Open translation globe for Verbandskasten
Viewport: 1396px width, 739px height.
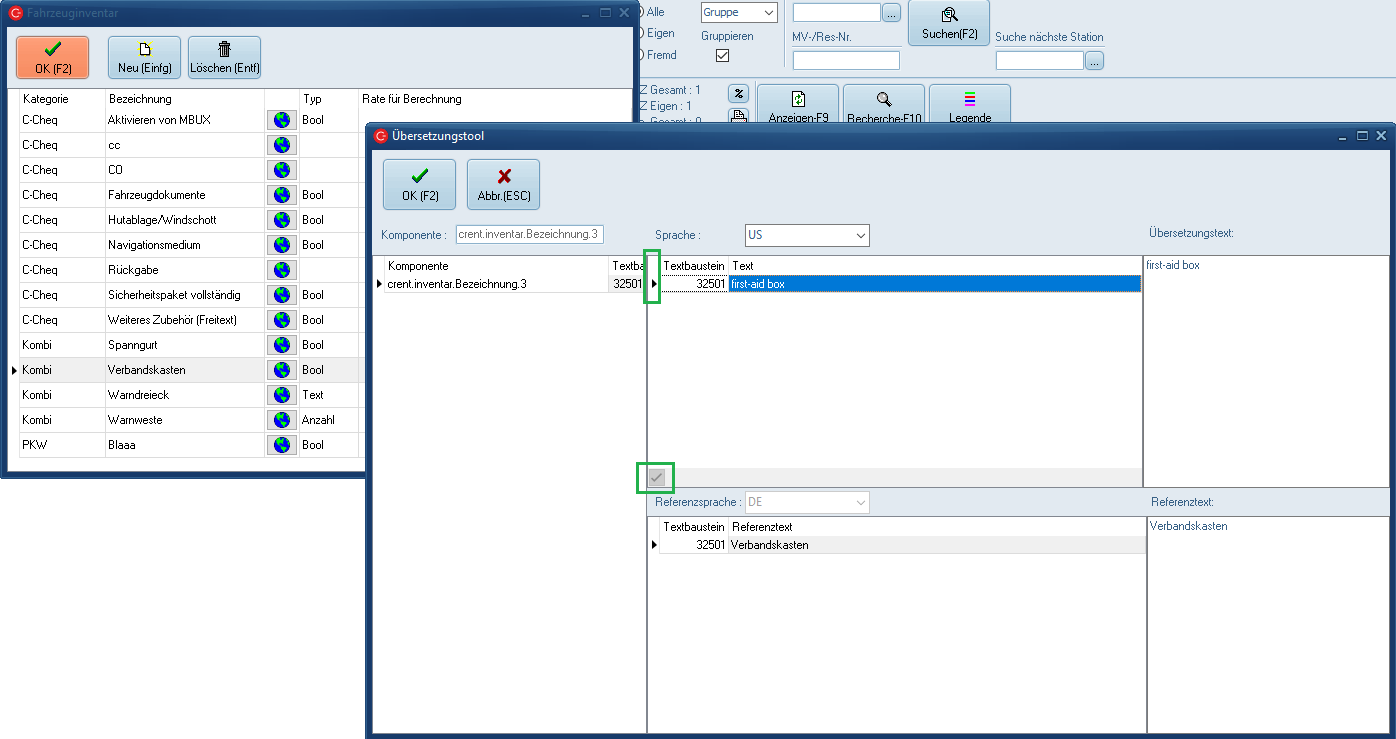coord(282,370)
